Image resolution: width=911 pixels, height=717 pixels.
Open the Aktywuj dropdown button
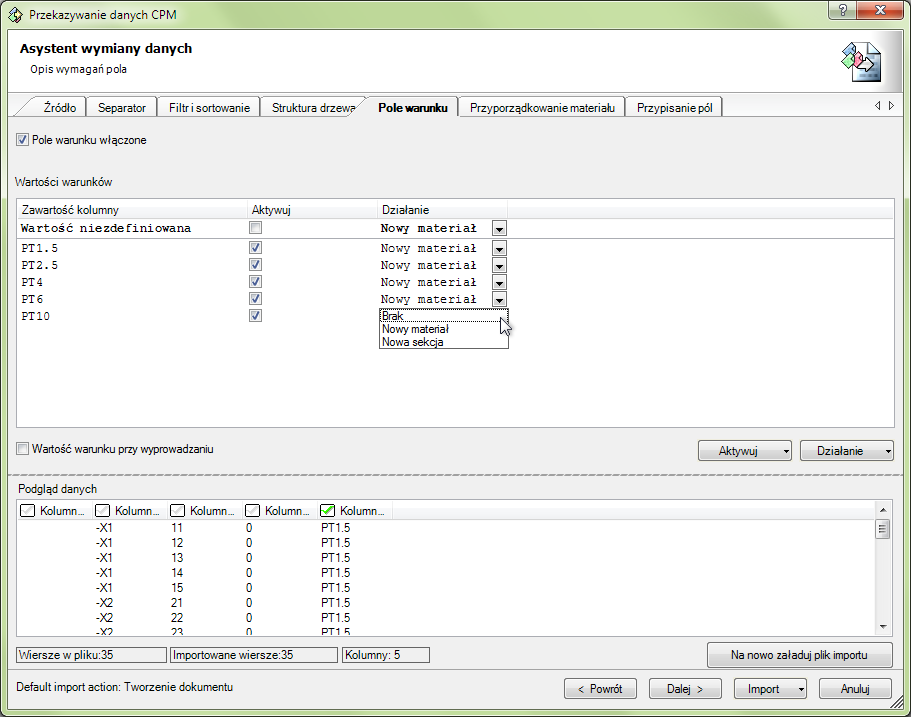745,451
